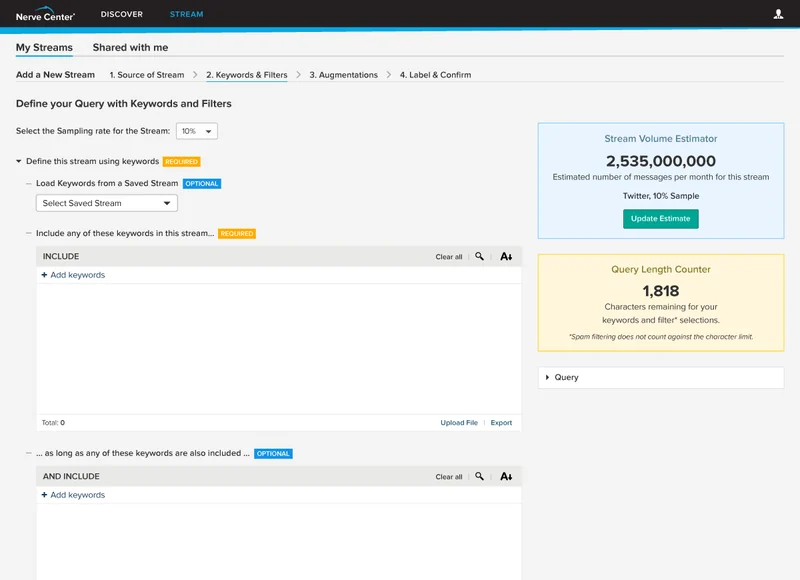The height and width of the screenshot is (580, 800).
Task: Open the STREAM menu
Action: tap(186, 14)
